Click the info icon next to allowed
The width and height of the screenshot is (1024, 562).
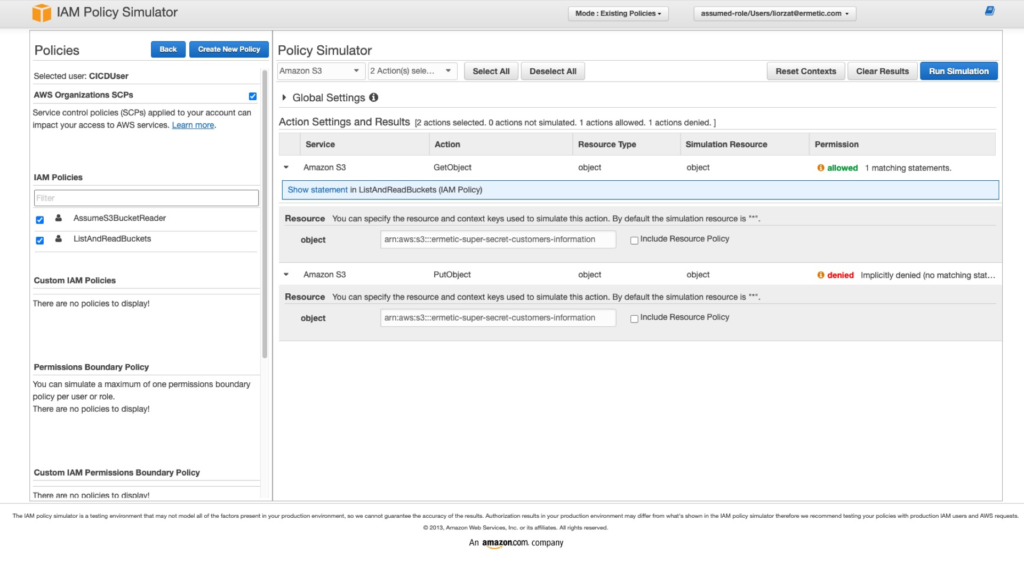pyautogui.click(x=820, y=168)
